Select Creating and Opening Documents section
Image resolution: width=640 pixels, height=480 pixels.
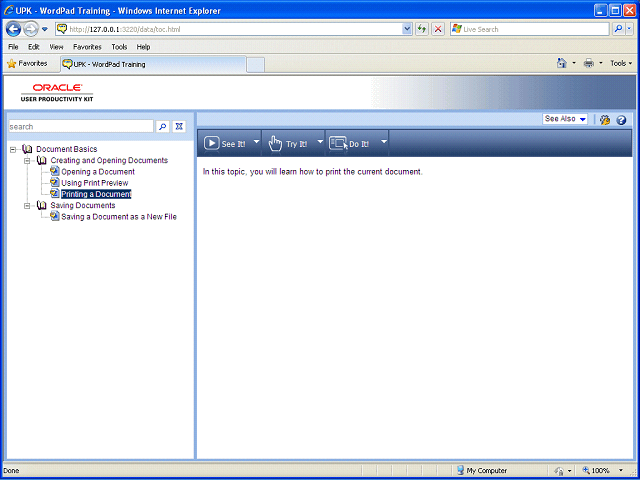coord(109,160)
